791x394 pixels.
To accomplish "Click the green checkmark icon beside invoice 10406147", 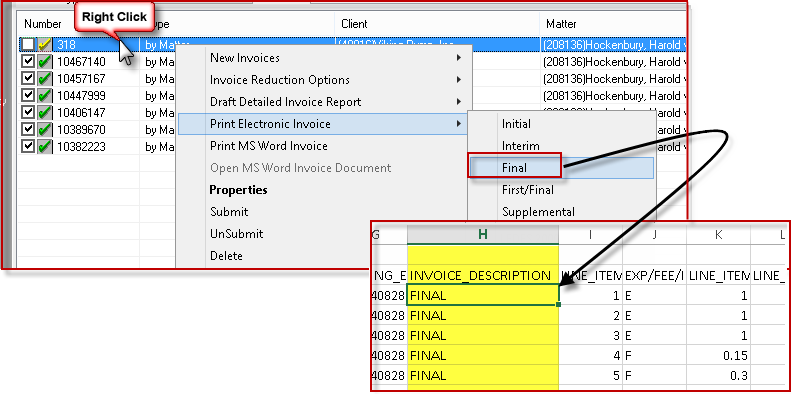I will pos(45,113).
